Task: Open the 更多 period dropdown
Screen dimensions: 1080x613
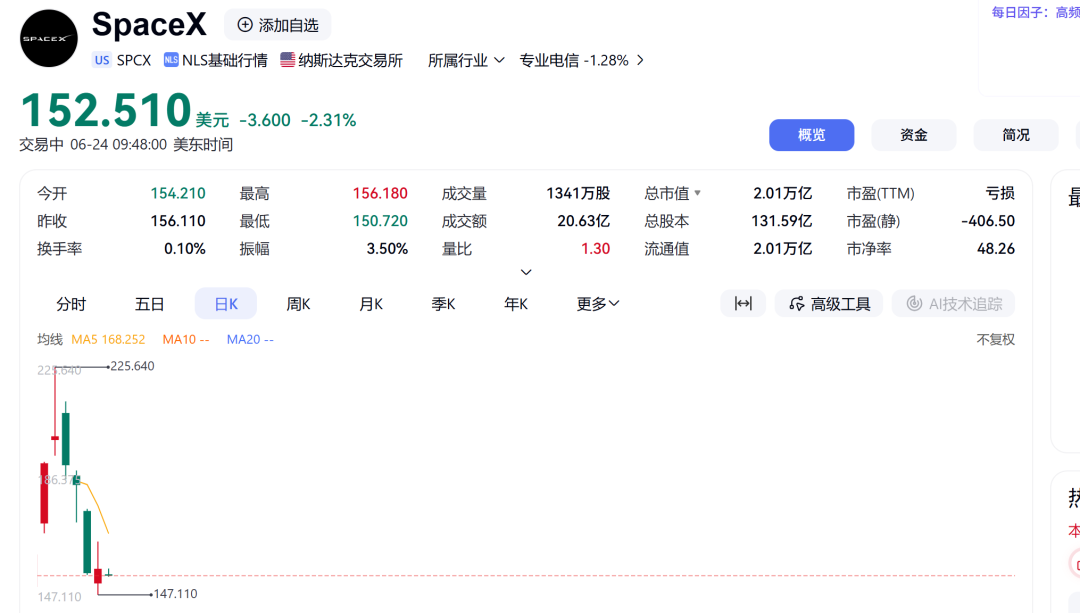Action: [598, 304]
